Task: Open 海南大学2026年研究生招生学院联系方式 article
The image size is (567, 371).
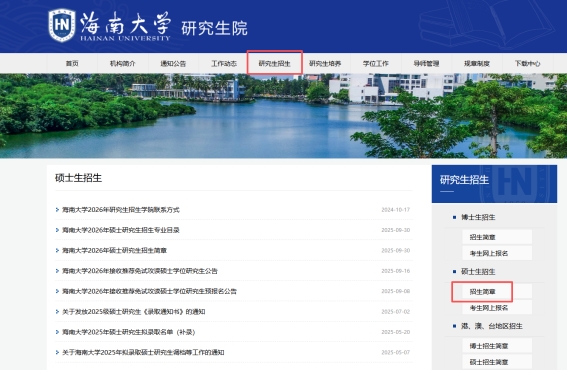Action: click(x=121, y=210)
